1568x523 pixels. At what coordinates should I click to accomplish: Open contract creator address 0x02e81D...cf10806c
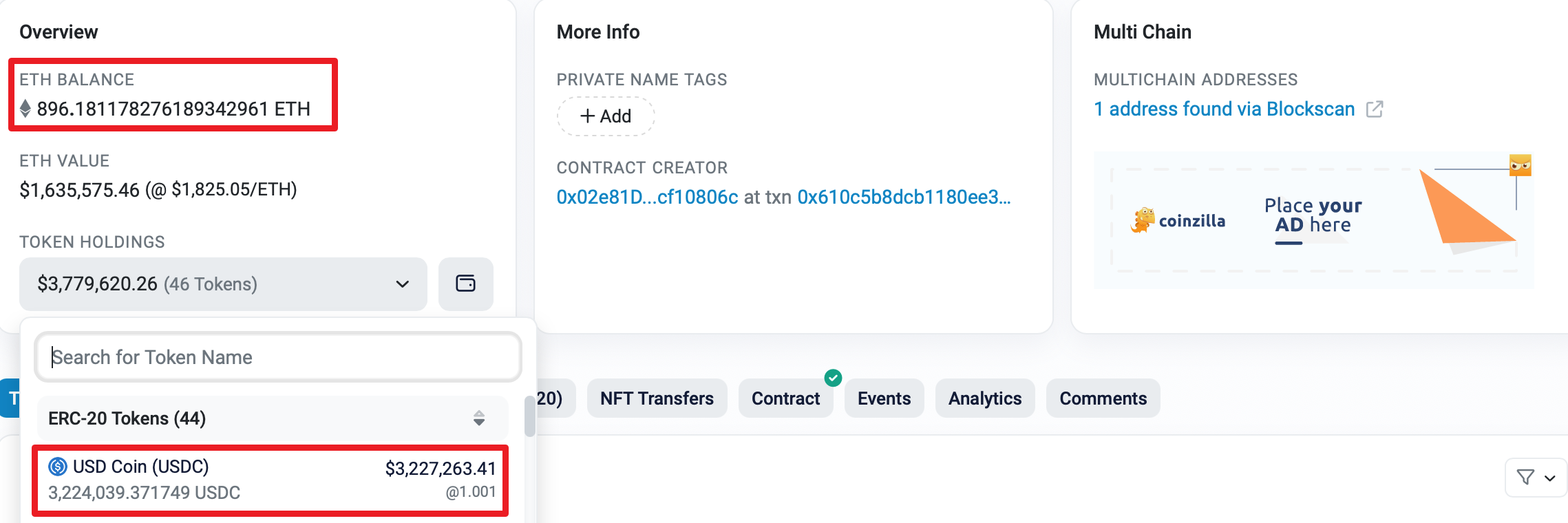tap(647, 197)
